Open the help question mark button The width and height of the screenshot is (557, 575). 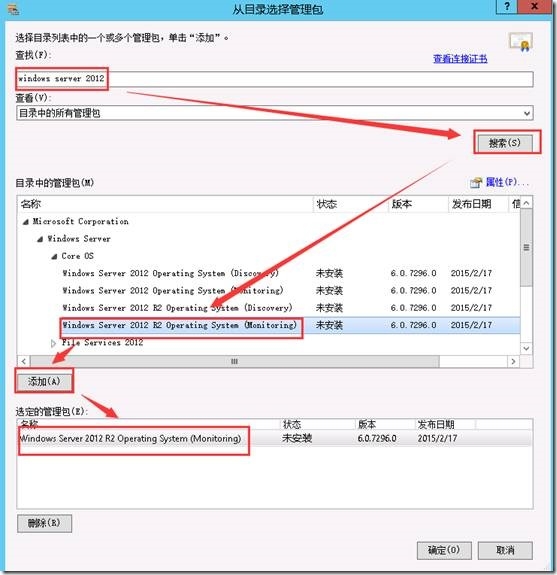pos(507,7)
